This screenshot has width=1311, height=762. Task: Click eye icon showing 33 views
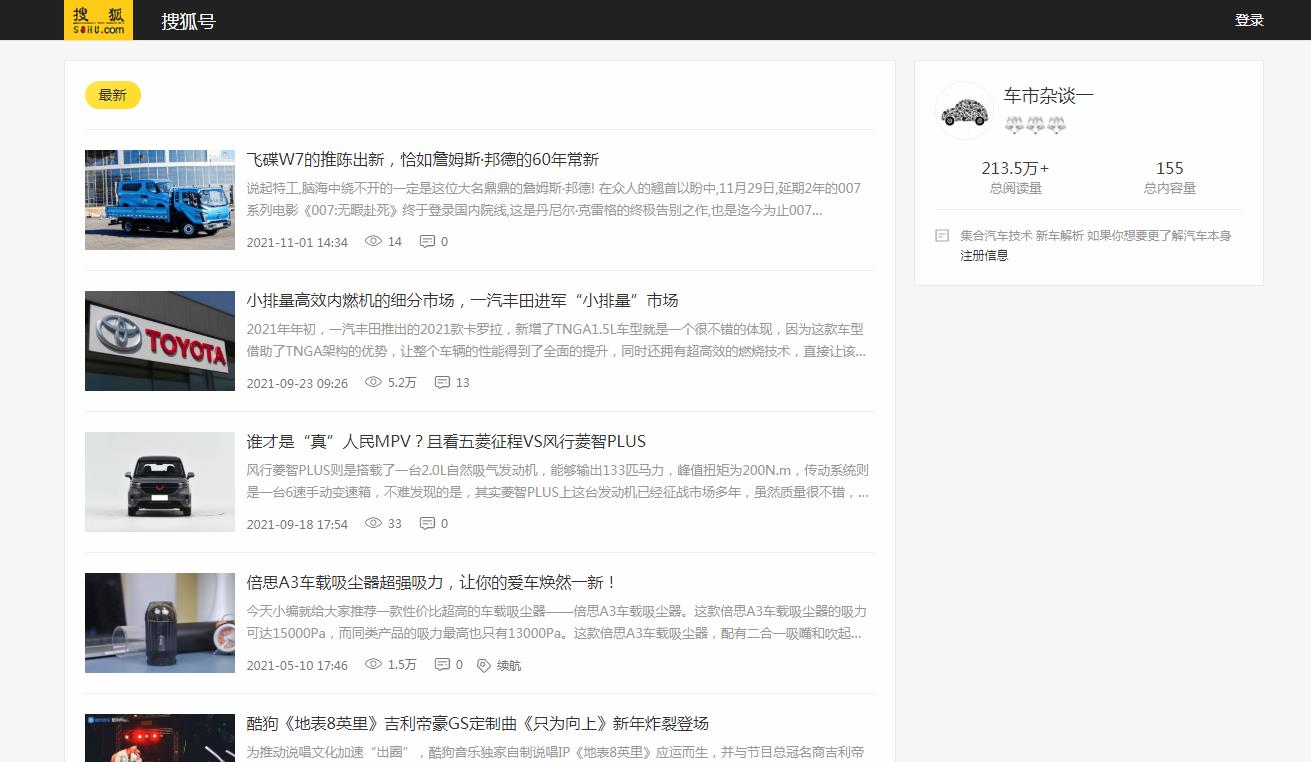tap(374, 523)
